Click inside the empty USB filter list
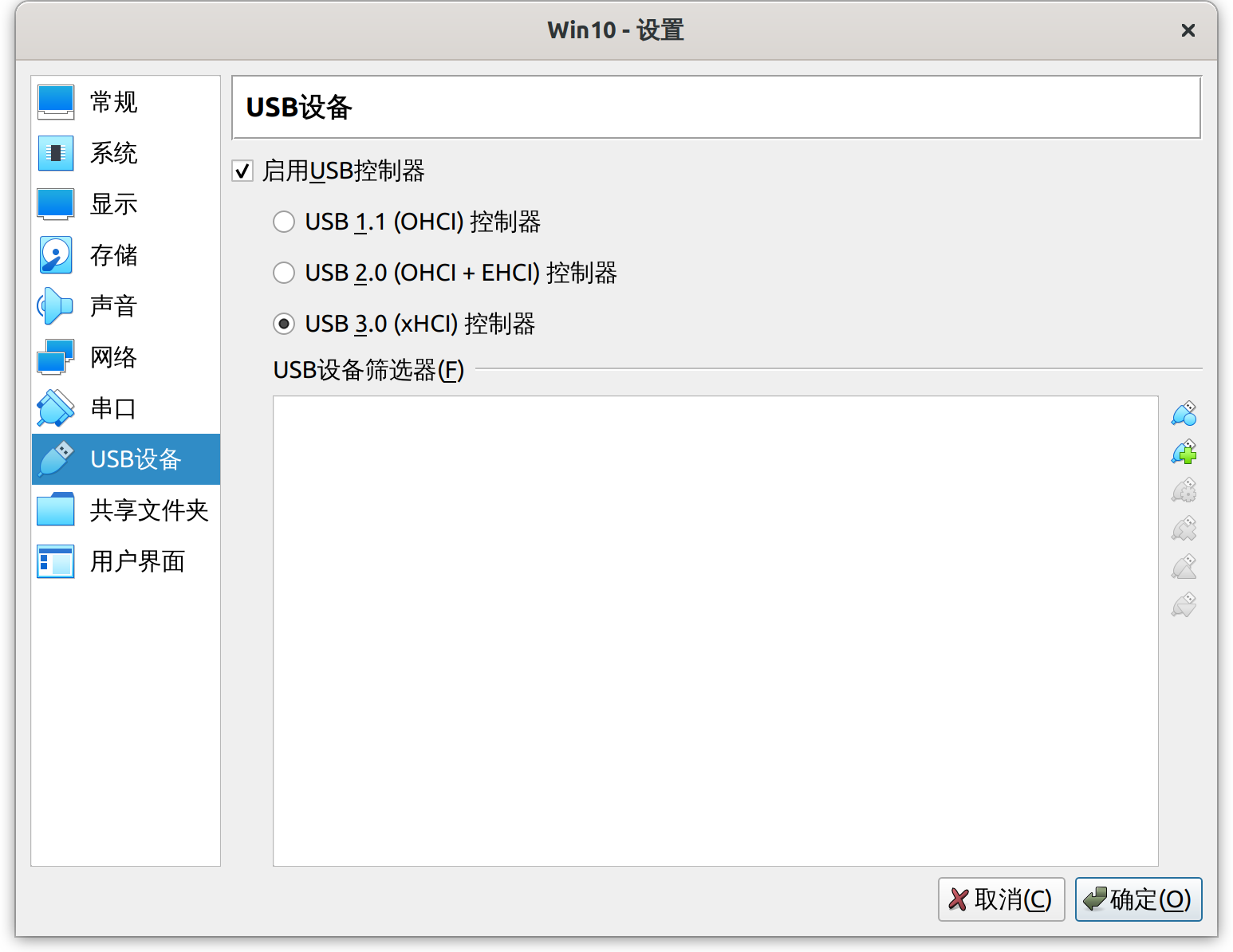The width and height of the screenshot is (1233, 952). pos(715,630)
